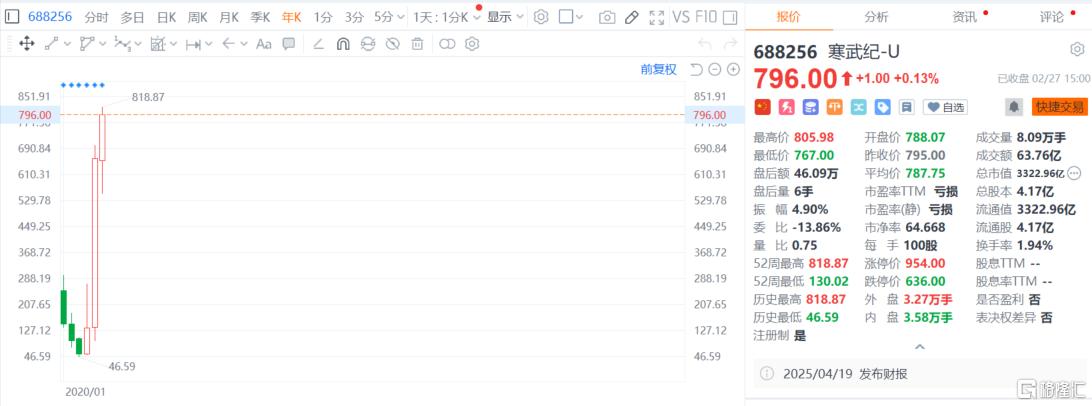This screenshot has height=406, width=1092.
Task: Switch to 分时 intraday chart
Action: pos(96,17)
